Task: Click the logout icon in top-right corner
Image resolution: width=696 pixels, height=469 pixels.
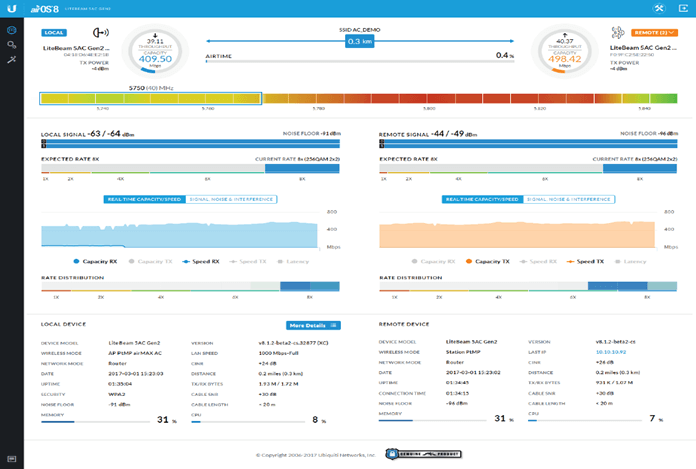Action: 683,11
